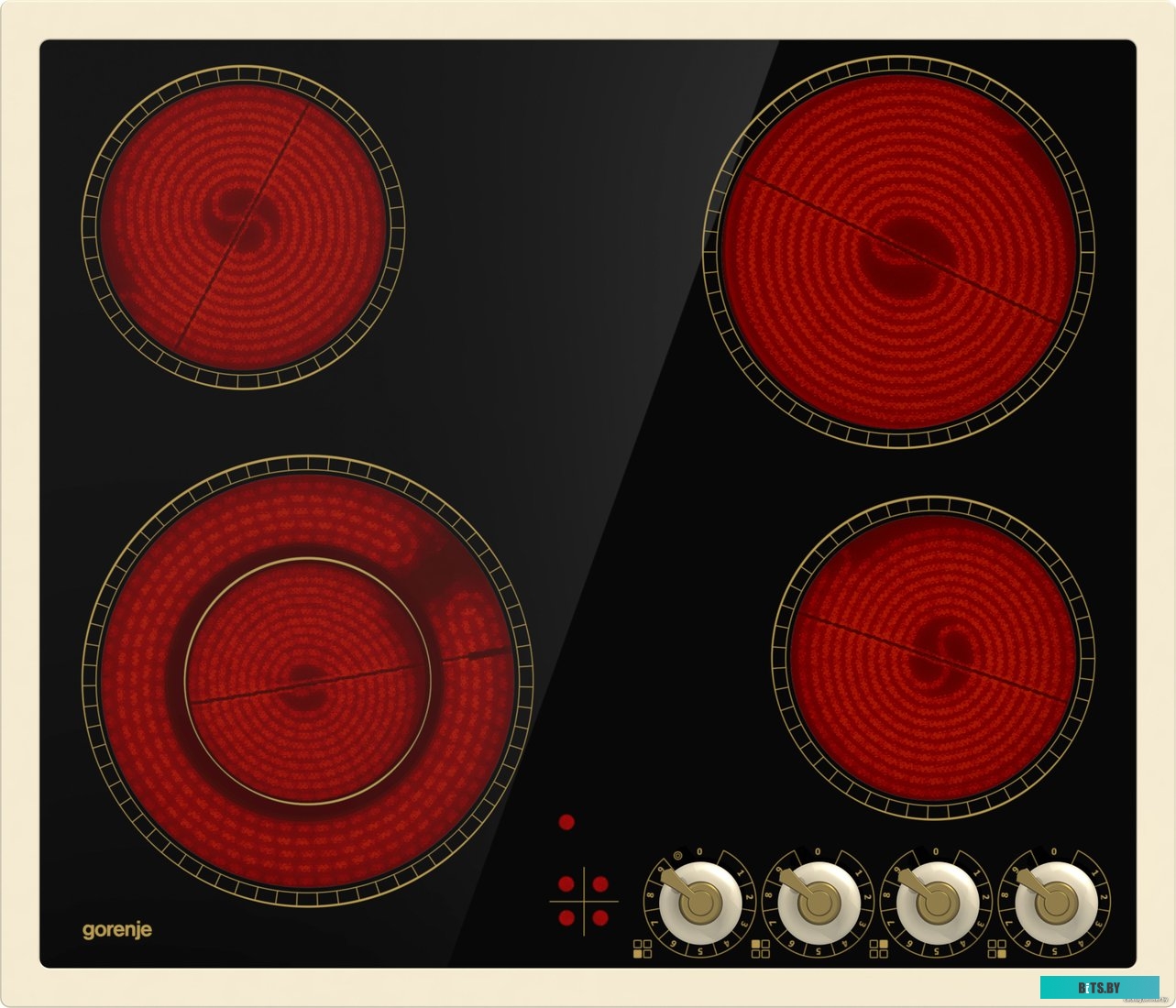Select the rear-right large heating zone
1176x1008 pixels.
898,252
